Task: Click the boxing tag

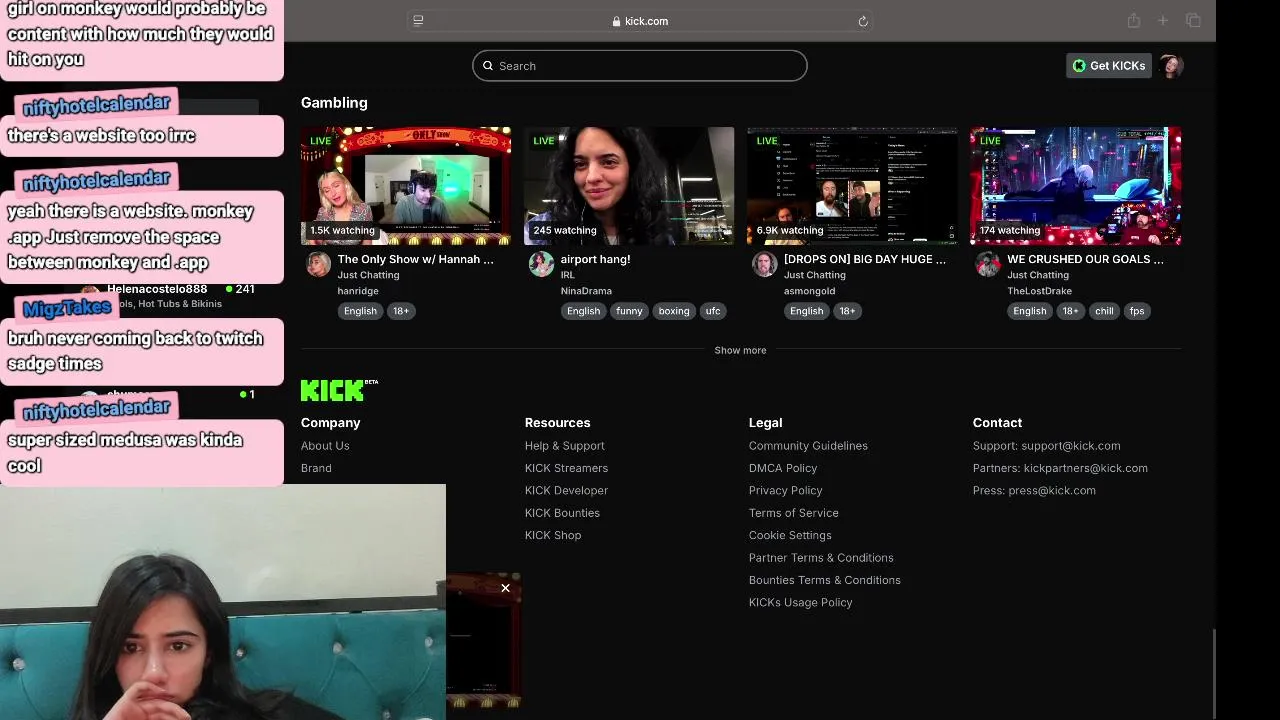Action: pyautogui.click(x=674, y=311)
